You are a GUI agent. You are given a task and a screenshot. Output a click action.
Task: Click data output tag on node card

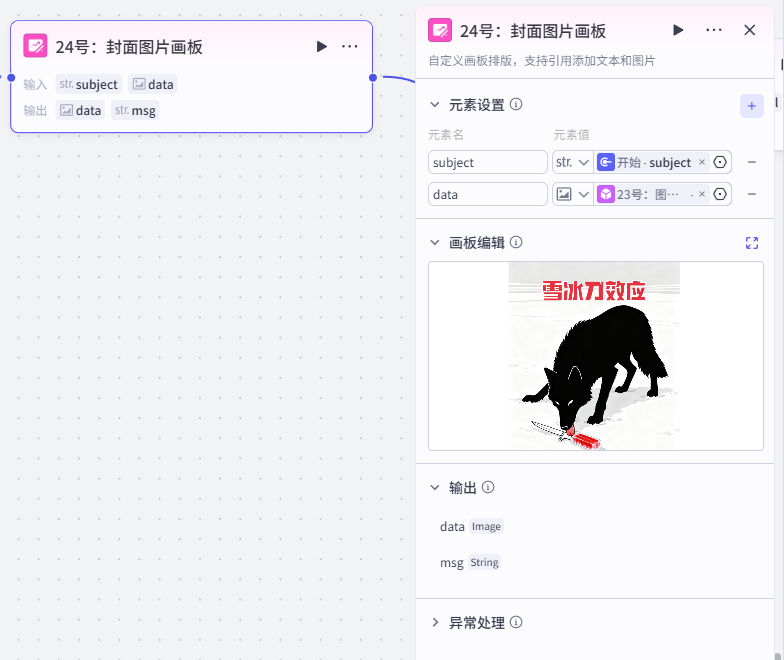[x=80, y=110]
